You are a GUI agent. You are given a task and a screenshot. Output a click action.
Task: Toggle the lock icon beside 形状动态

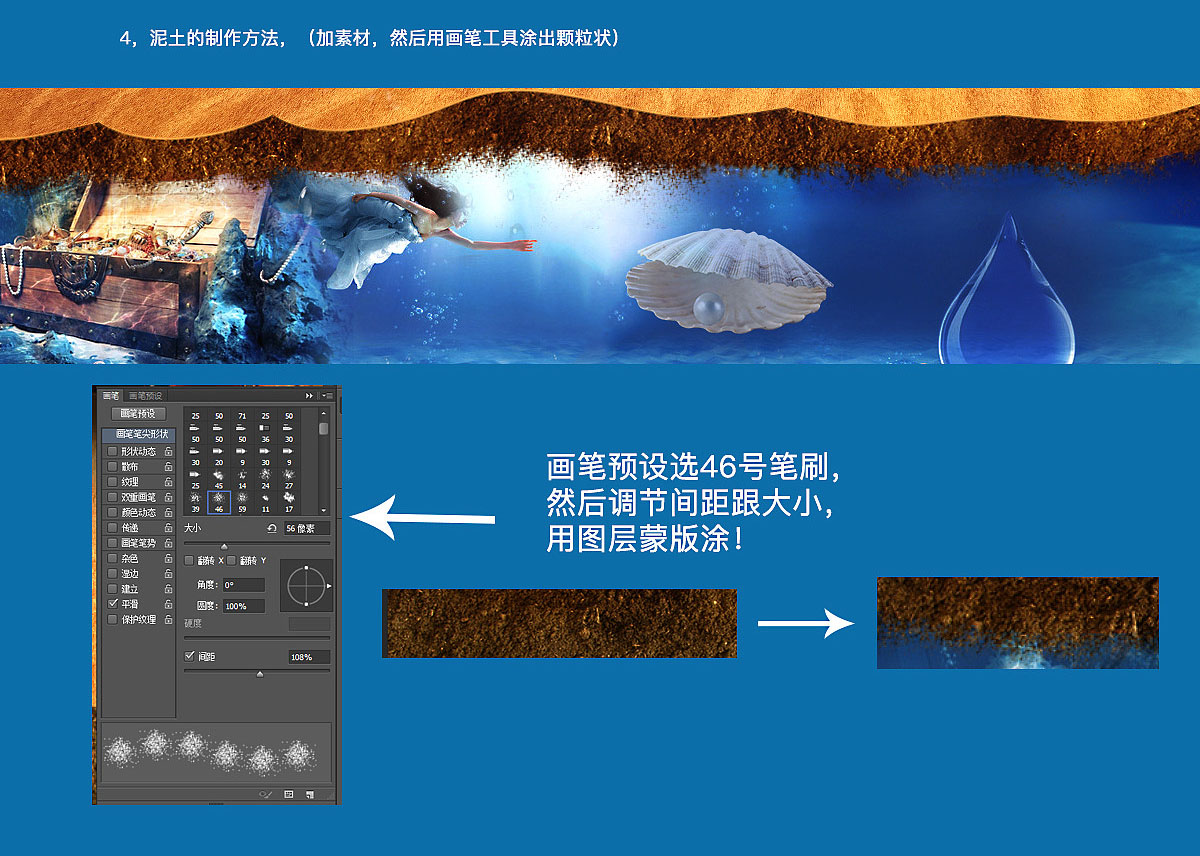168,451
